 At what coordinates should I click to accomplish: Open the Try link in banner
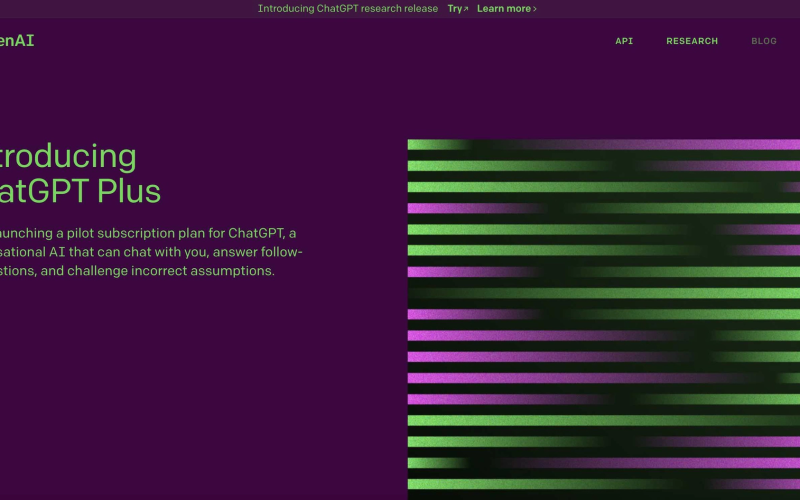tap(454, 9)
